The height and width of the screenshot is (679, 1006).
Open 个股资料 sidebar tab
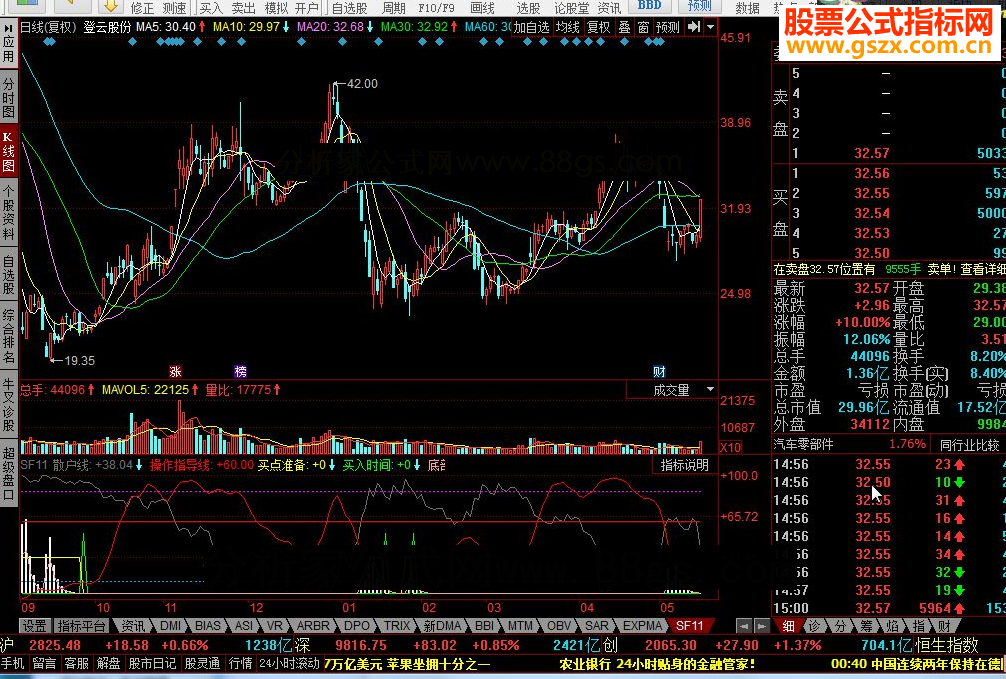pyautogui.click(x=8, y=214)
